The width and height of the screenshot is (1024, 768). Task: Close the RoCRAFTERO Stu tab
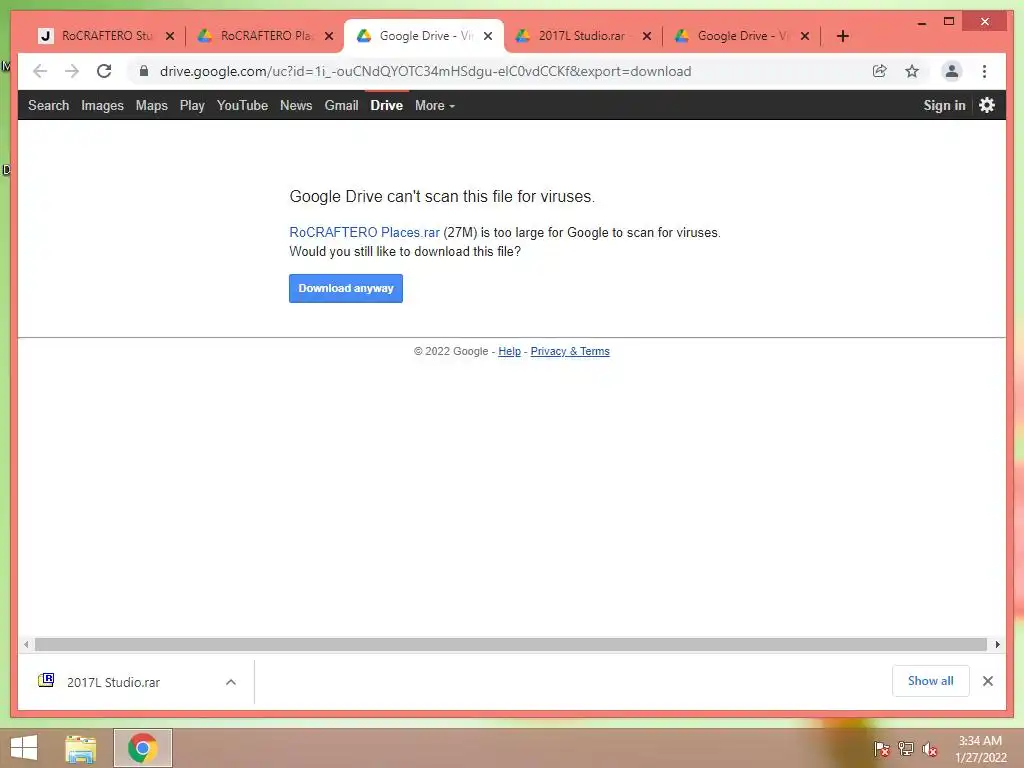pos(170,36)
